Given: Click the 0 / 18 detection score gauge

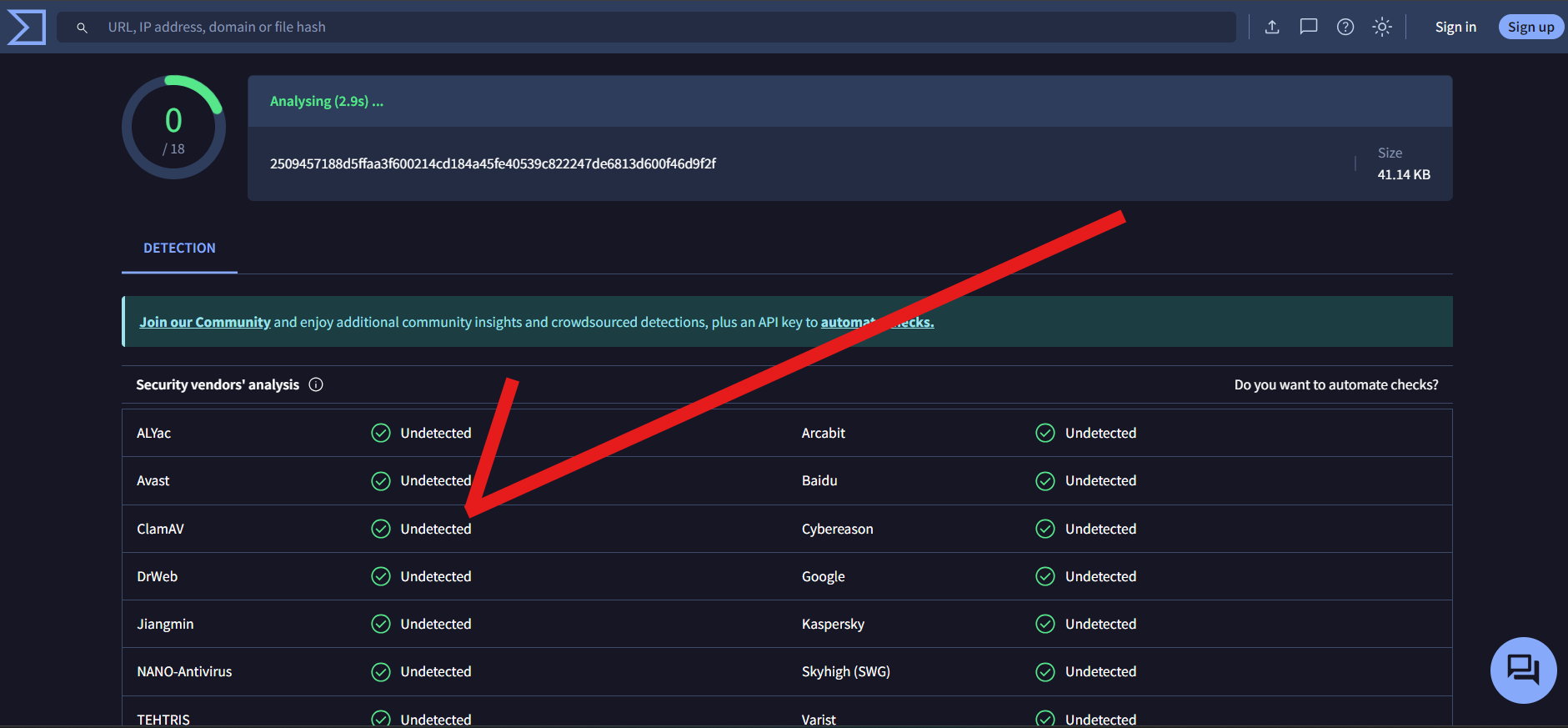Looking at the screenshot, I should pos(173,128).
